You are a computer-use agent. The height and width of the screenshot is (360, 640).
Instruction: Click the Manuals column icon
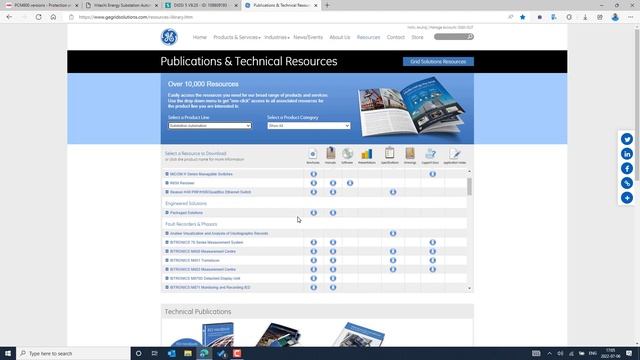pos(331,153)
